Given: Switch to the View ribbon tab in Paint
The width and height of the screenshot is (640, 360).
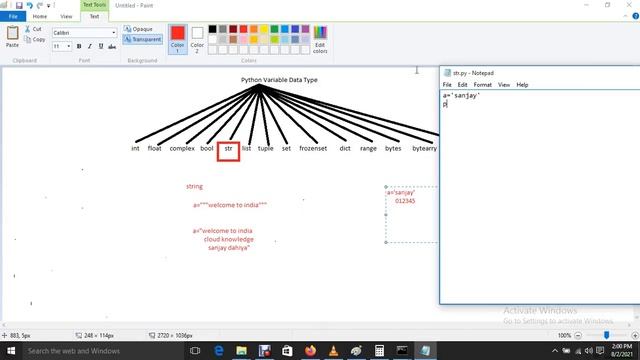Looking at the screenshot, I should 66,16.
